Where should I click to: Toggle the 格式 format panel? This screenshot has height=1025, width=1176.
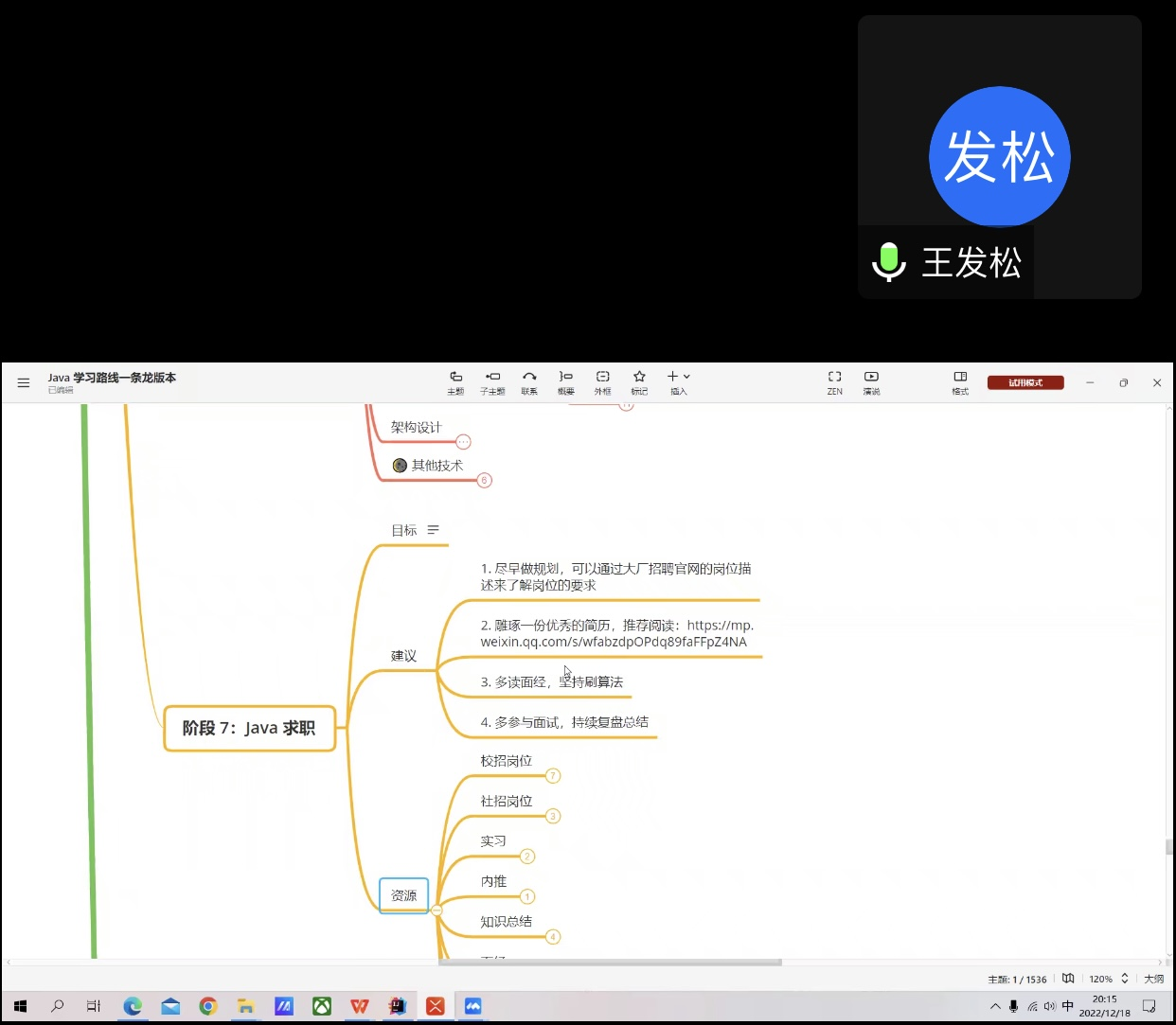tap(960, 381)
